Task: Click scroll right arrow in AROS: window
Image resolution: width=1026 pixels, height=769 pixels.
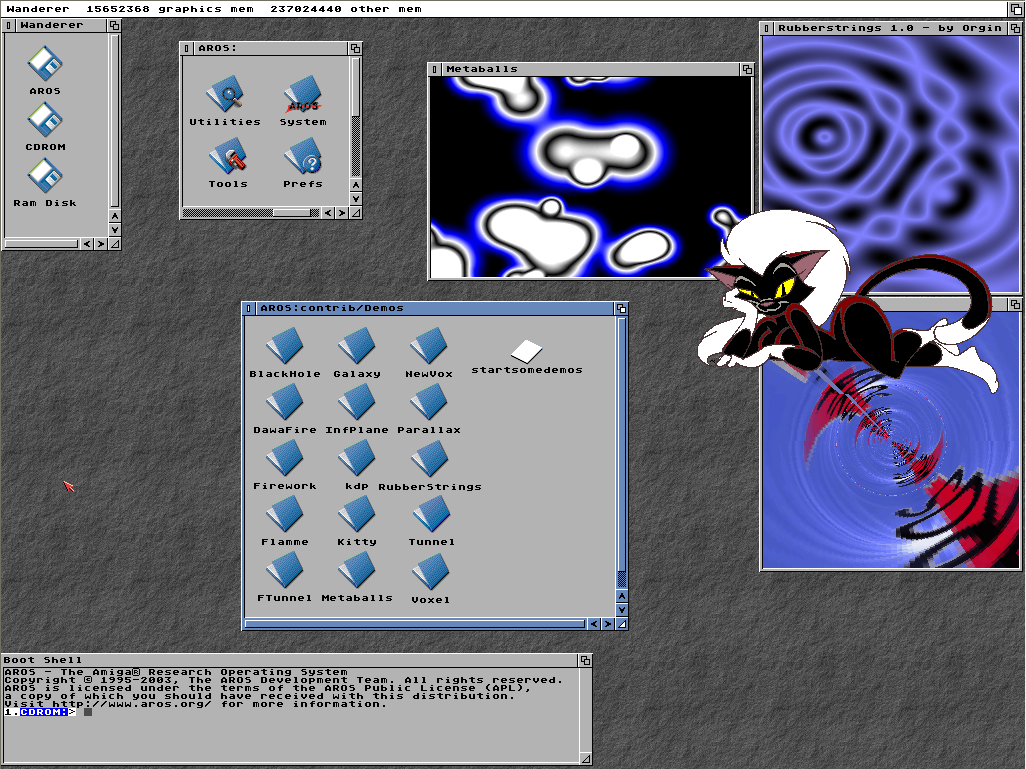Action: pos(342,213)
